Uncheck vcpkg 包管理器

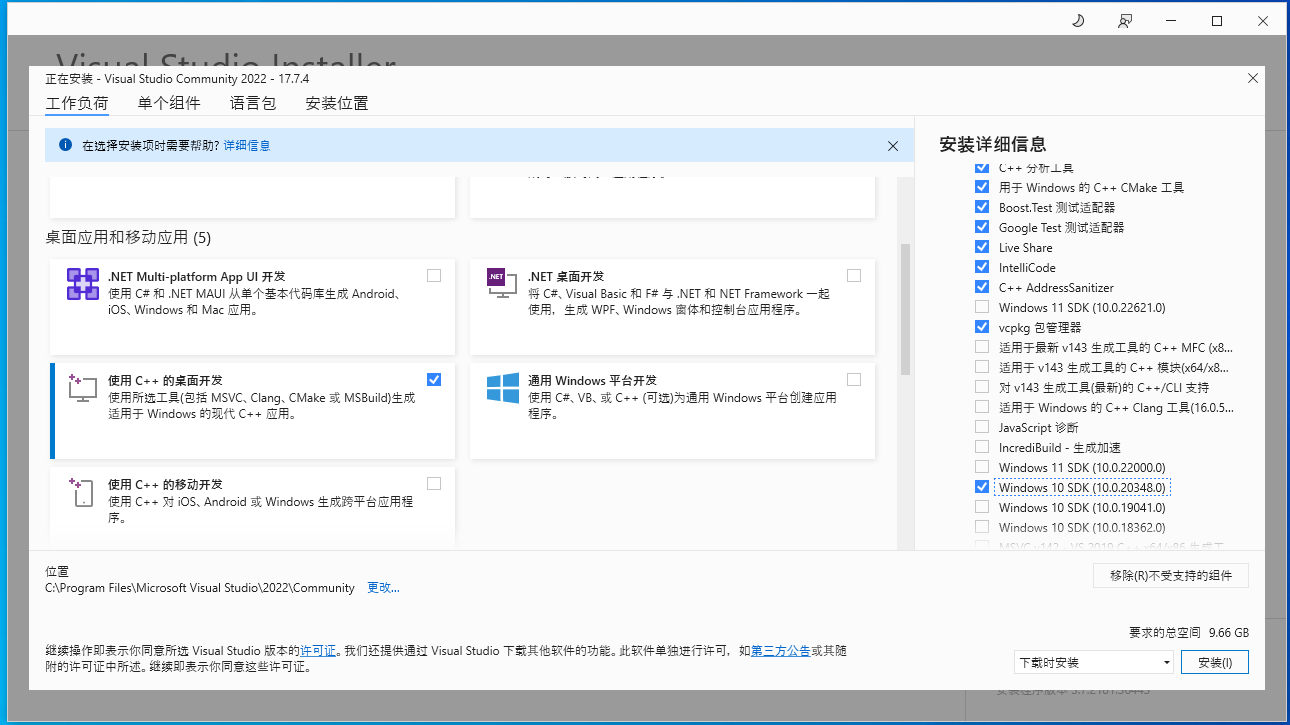981,327
